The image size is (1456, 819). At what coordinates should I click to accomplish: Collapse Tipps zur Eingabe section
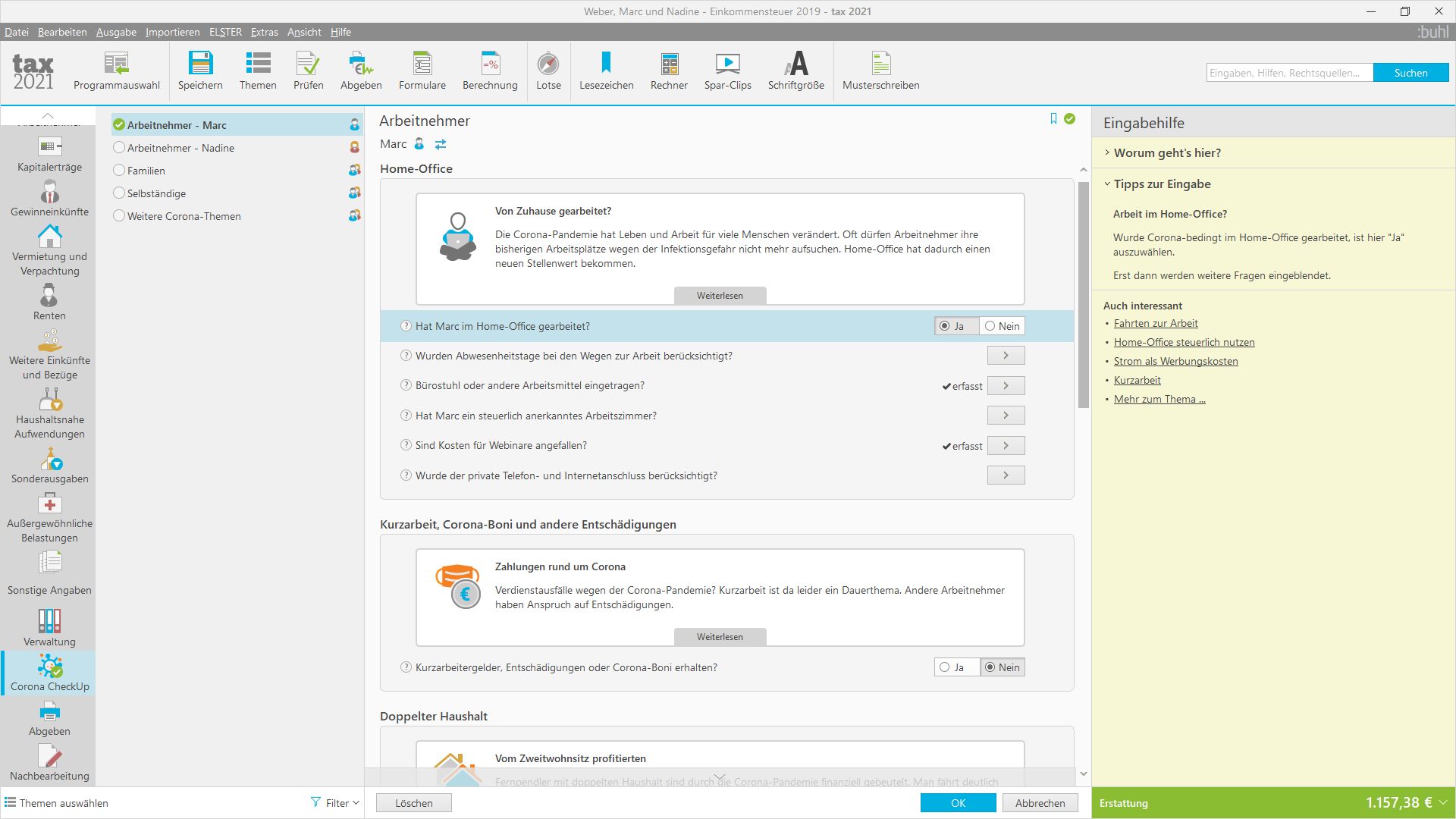(1162, 184)
